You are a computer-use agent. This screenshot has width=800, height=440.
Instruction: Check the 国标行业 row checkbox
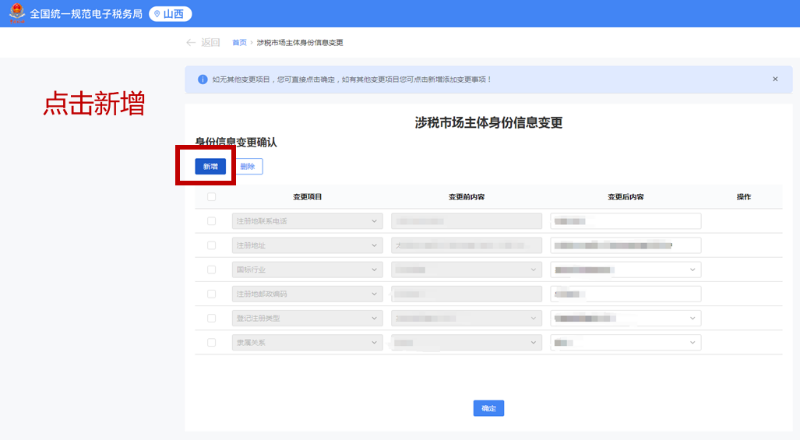[x=211, y=269]
